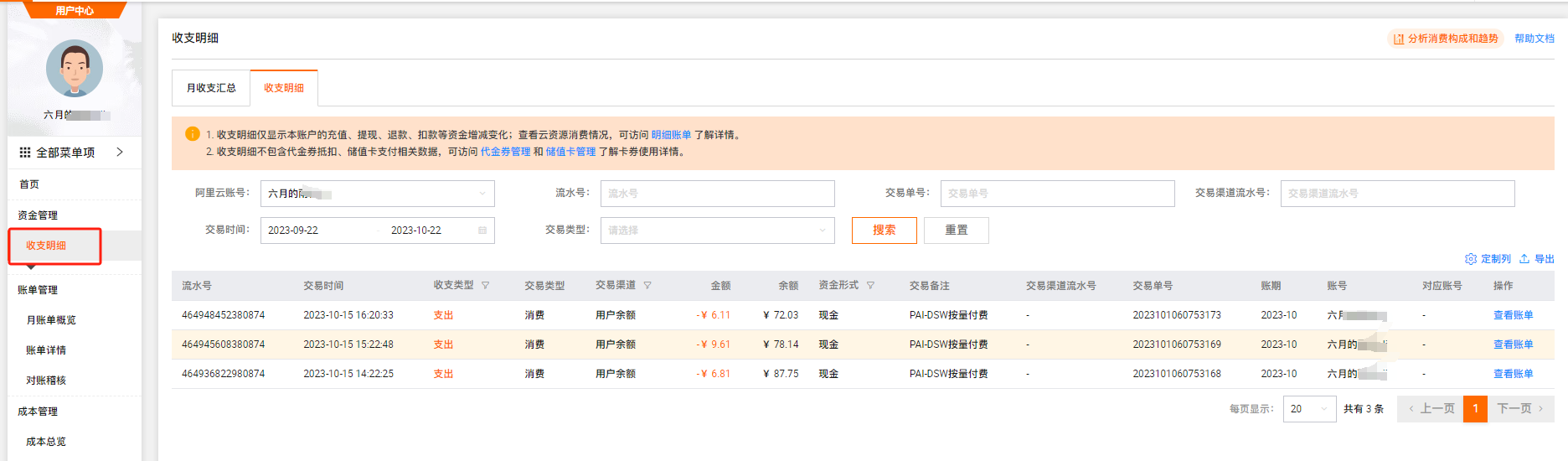
Task: Open the 代金券管理 link
Action: pos(505,152)
